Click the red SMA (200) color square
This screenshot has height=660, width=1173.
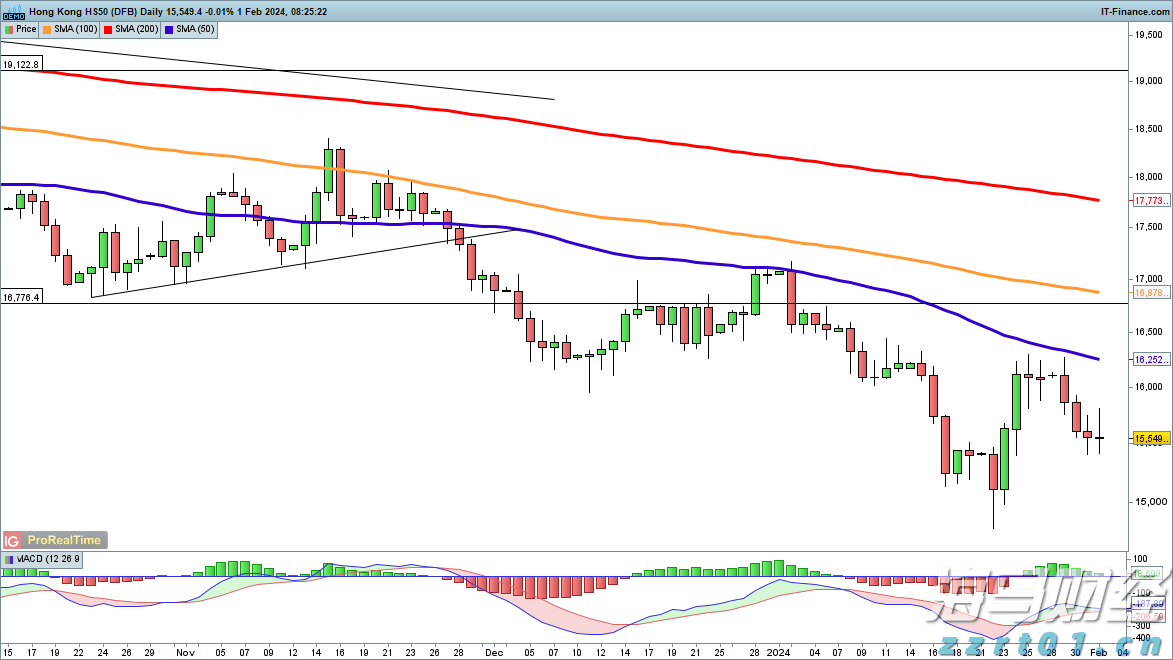pyautogui.click(x=108, y=29)
